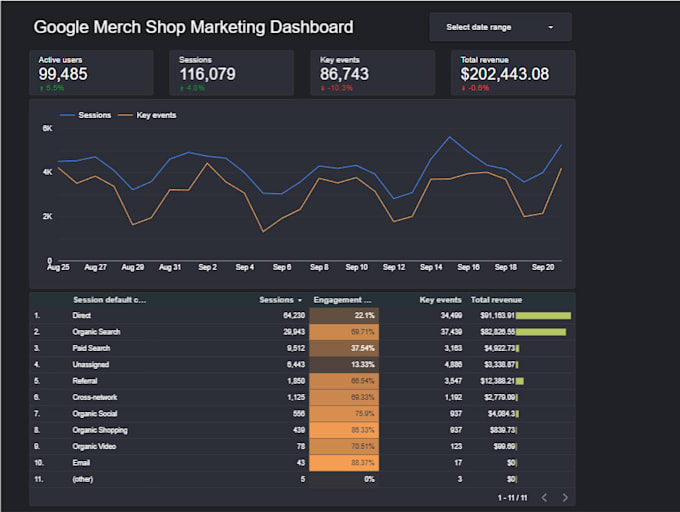Select the Email engagement rate cell
The image size is (680, 512).
tap(344, 463)
